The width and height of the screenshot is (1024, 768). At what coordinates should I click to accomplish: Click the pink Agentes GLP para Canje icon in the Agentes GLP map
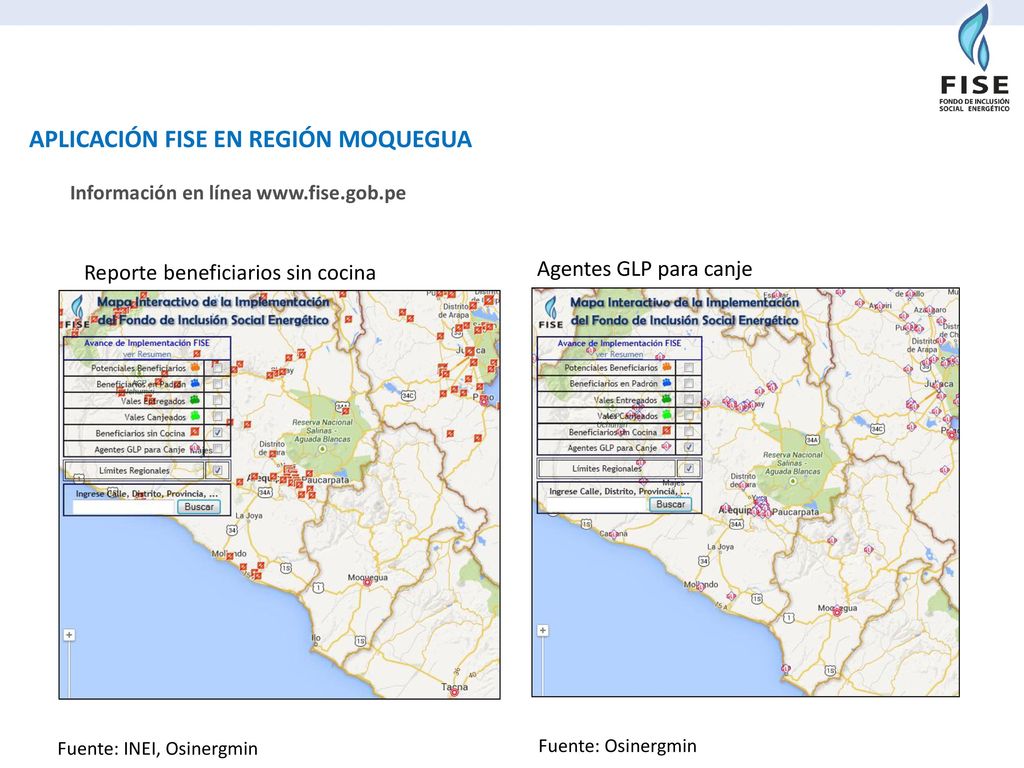tap(666, 447)
